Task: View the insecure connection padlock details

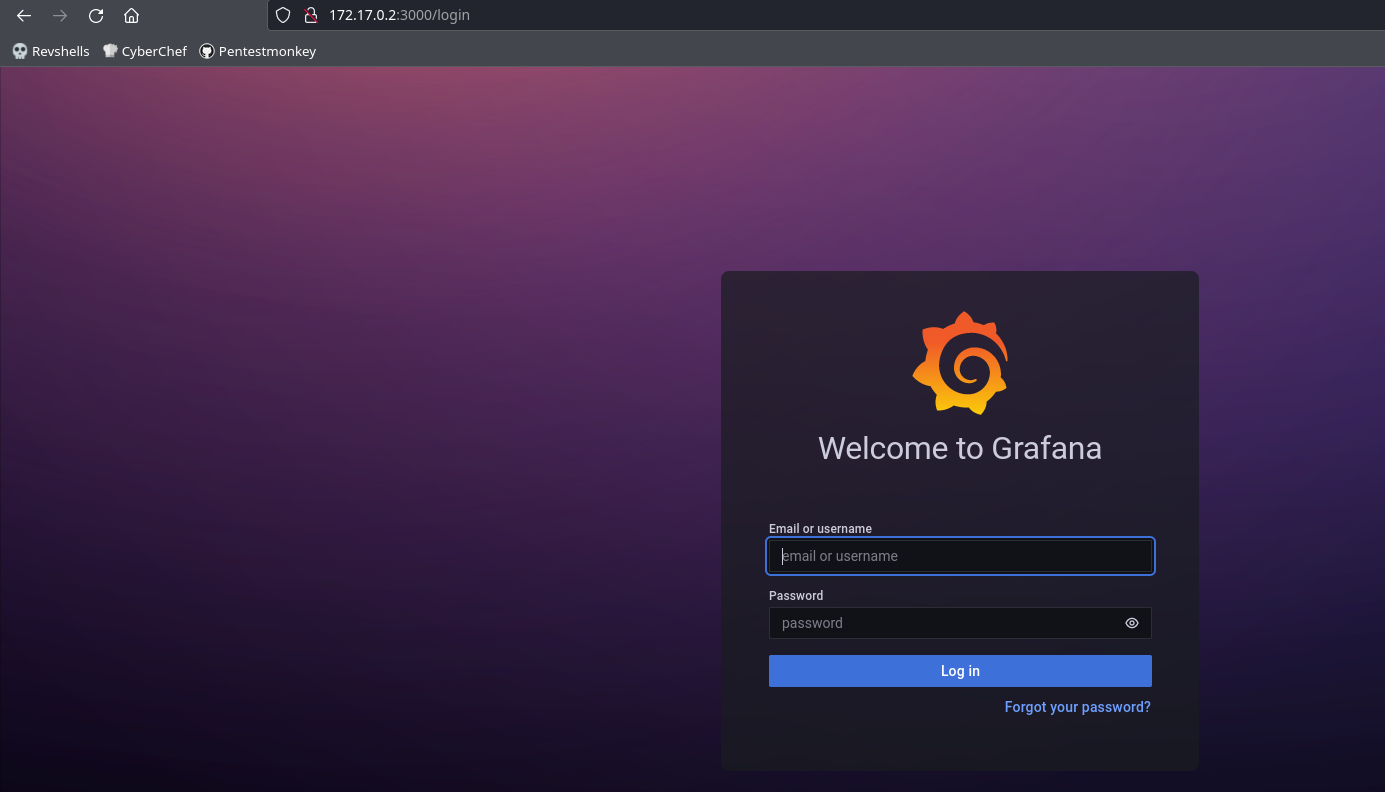Action: pos(310,15)
